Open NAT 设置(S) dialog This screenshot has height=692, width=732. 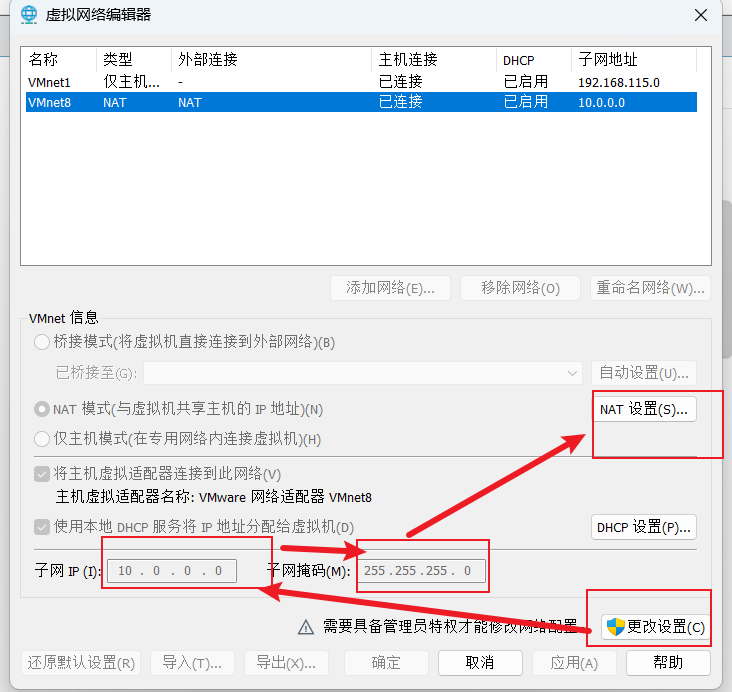coord(644,410)
